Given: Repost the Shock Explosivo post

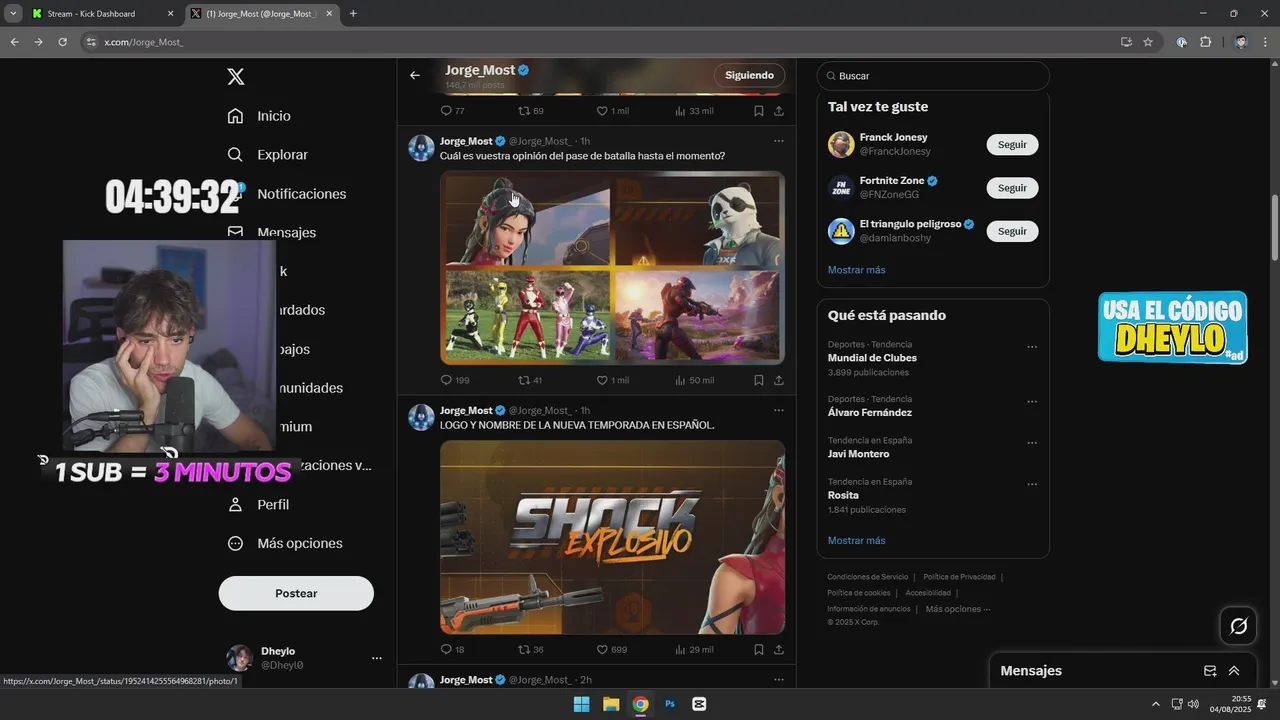Looking at the screenshot, I should [x=530, y=650].
